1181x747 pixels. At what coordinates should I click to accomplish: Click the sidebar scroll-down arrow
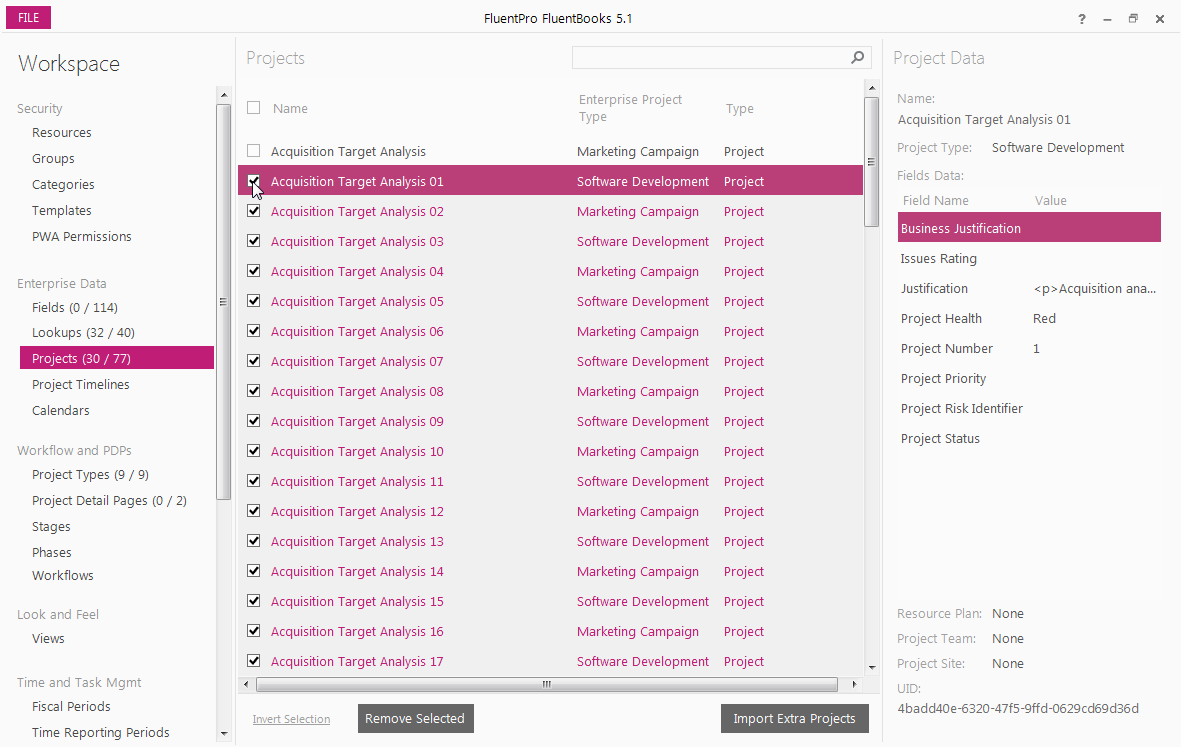223,733
